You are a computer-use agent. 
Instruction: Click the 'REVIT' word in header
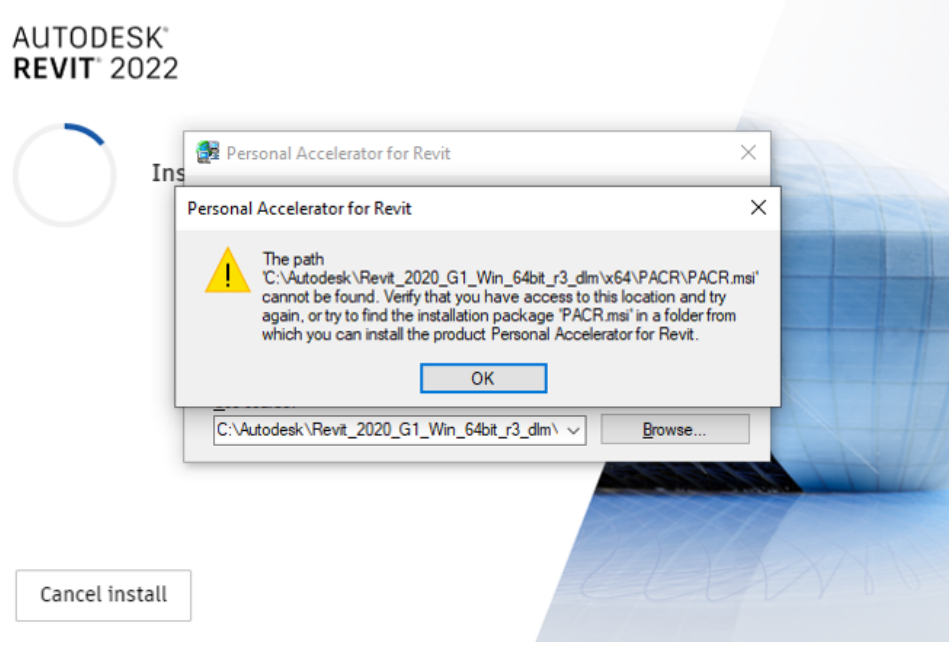coord(54,68)
